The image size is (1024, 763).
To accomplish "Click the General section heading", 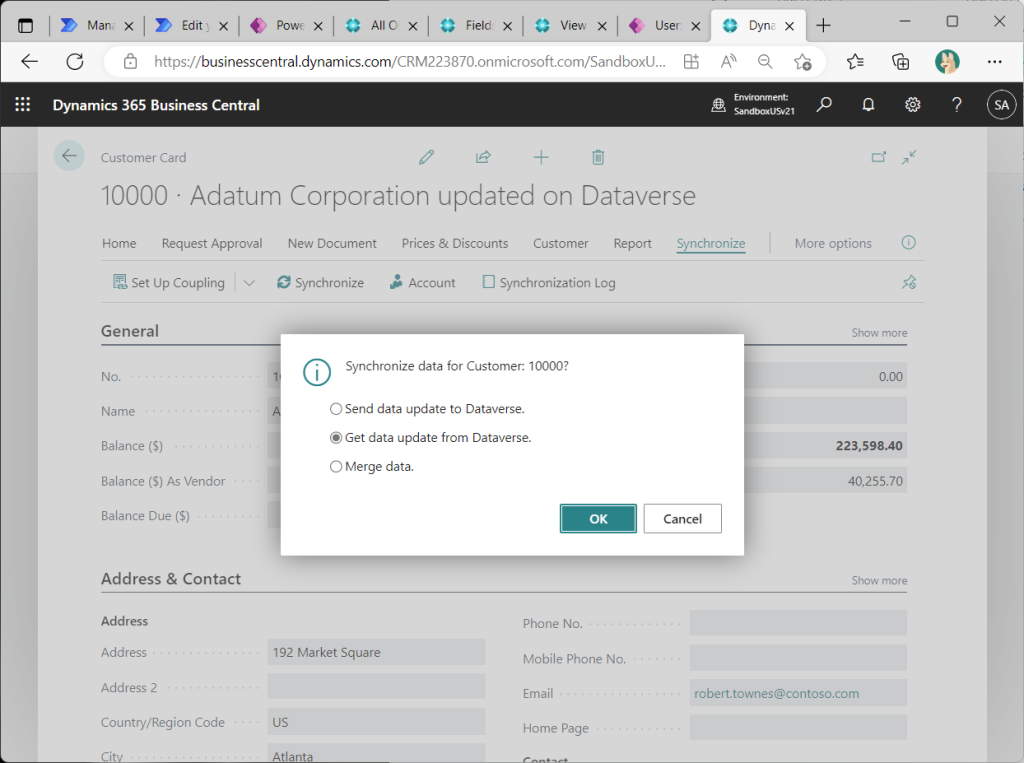I will coord(130,331).
